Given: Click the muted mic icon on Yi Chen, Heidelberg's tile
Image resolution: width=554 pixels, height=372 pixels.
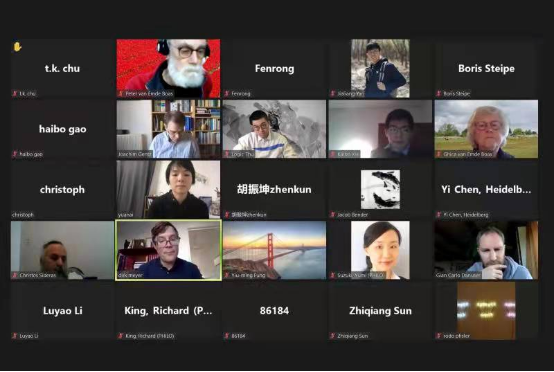Looking at the screenshot, I should [x=439, y=214].
